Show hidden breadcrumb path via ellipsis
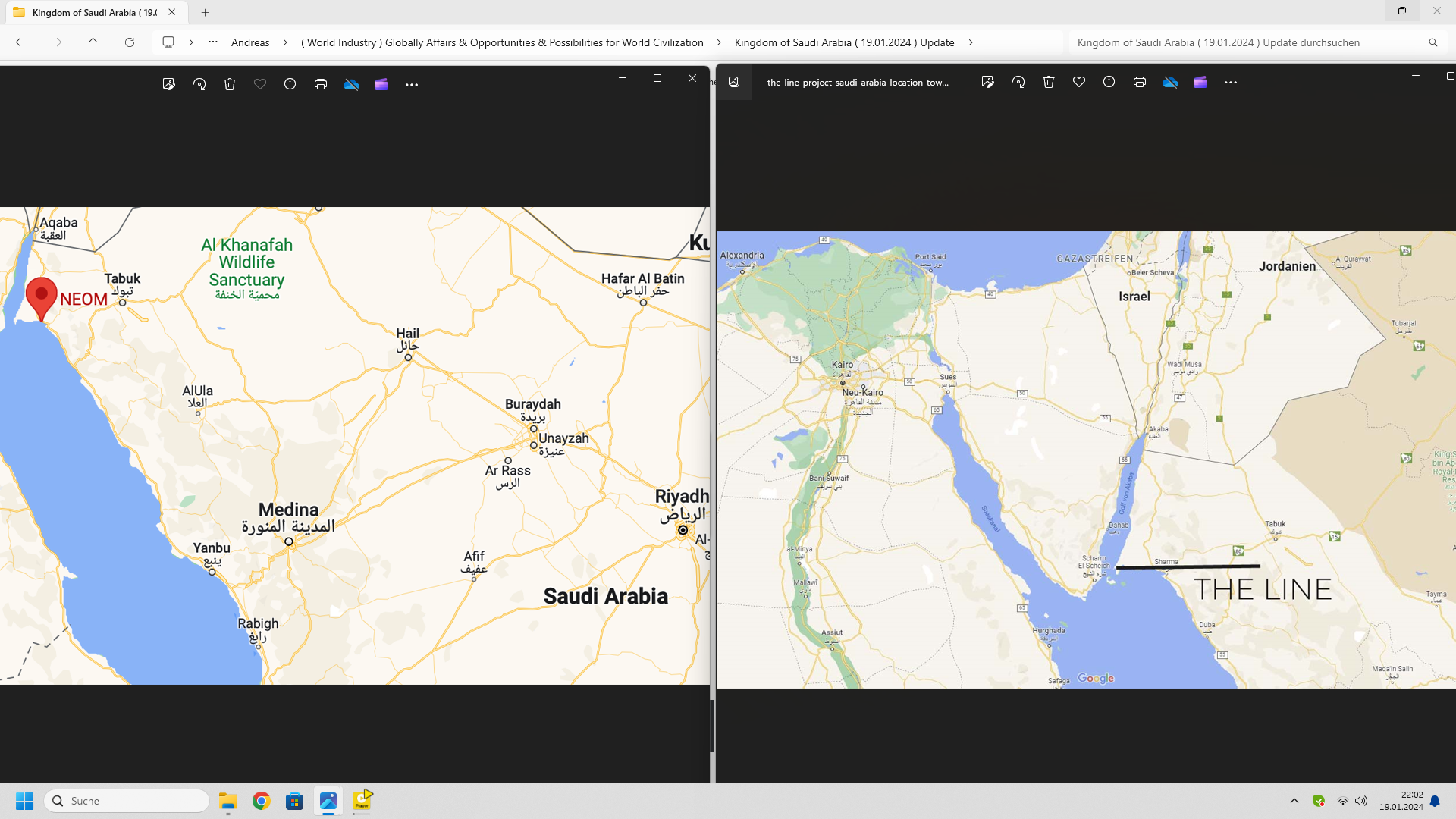The width and height of the screenshot is (1456, 819). pyautogui.click(x=213, y=42)
